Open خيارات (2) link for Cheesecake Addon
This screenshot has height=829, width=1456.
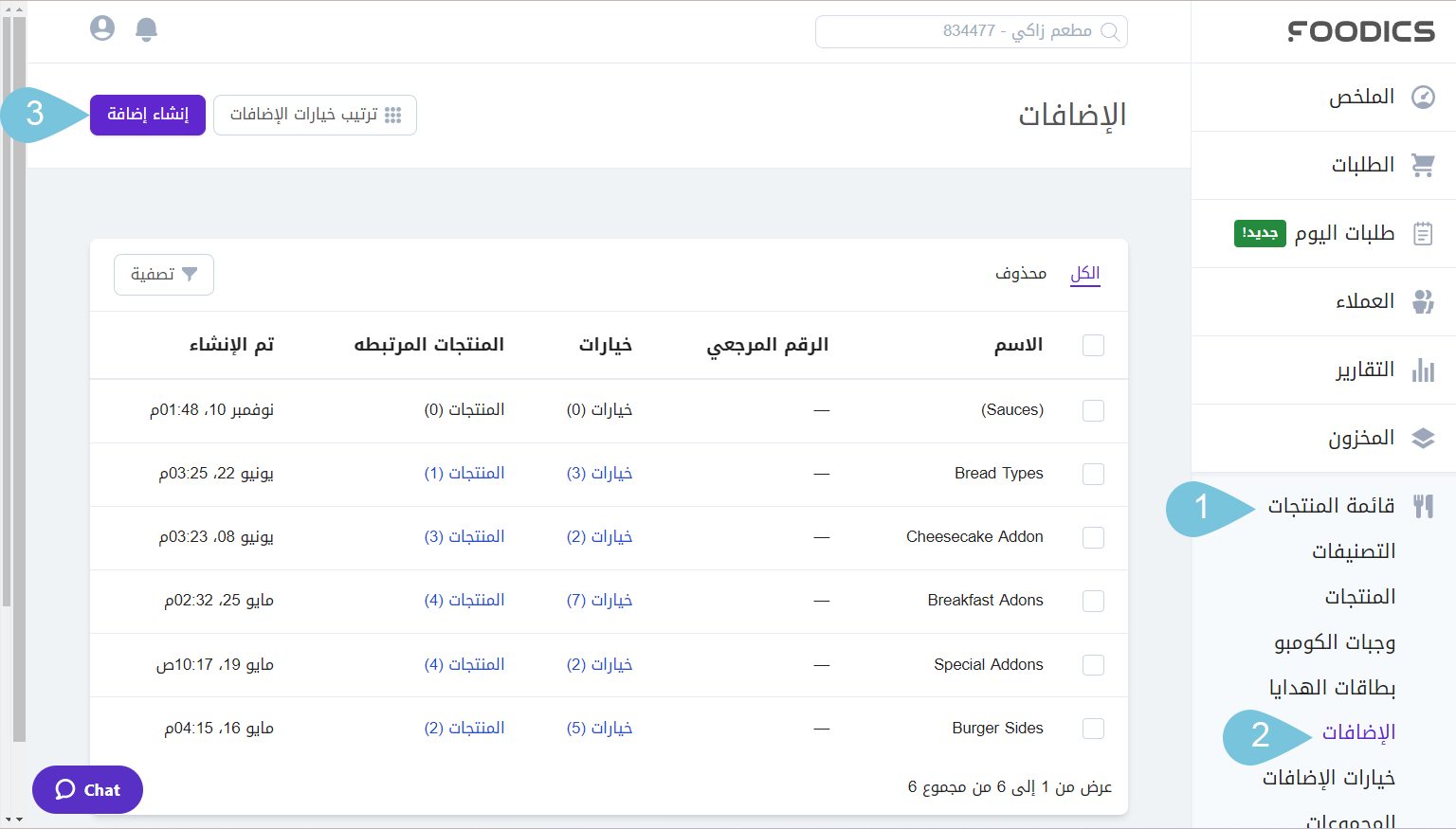599,536
